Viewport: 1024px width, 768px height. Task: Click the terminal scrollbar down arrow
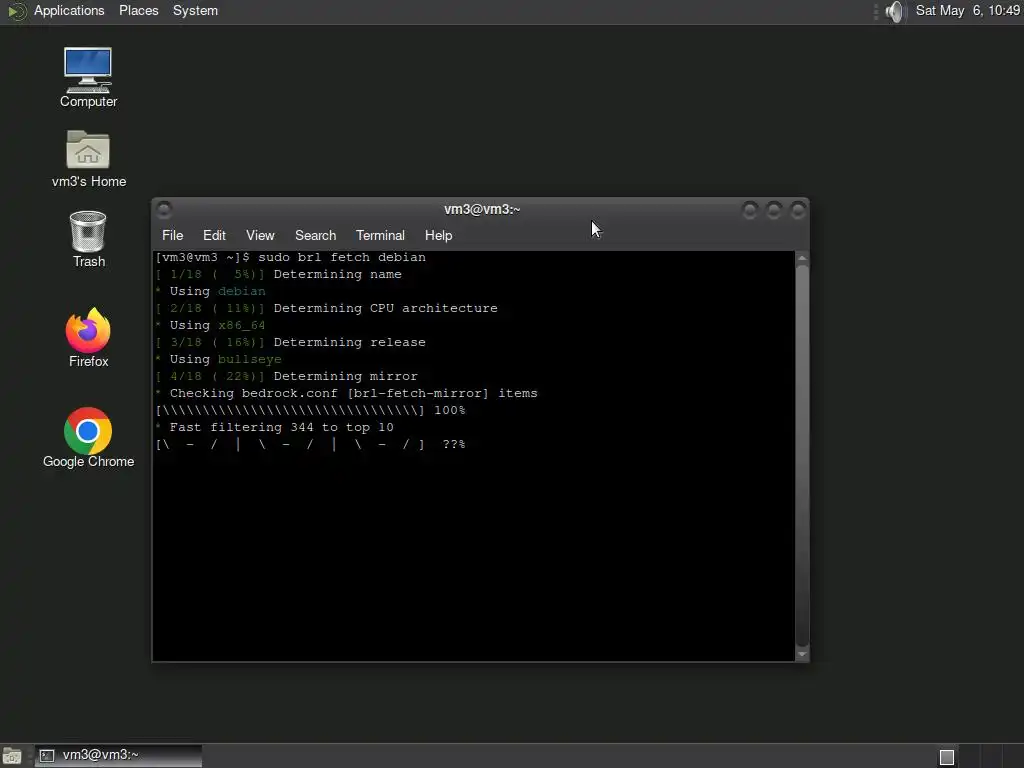802,654
